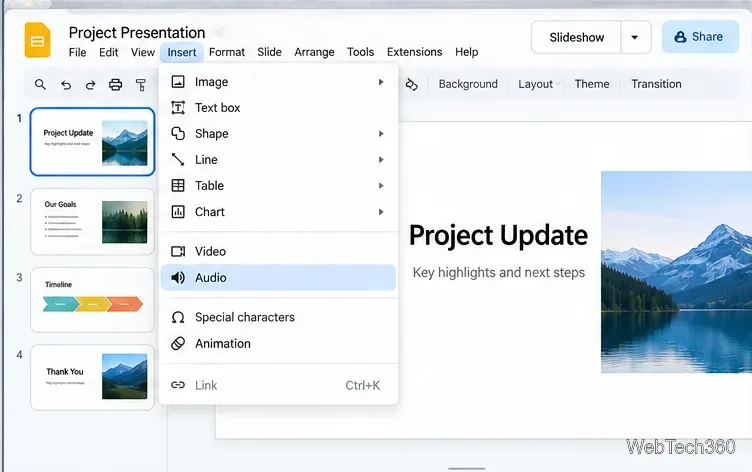Screen dimensions: 752x472
Task: Open the Slideshow options dropdown arrow
Action: click(x=635, y=37)
